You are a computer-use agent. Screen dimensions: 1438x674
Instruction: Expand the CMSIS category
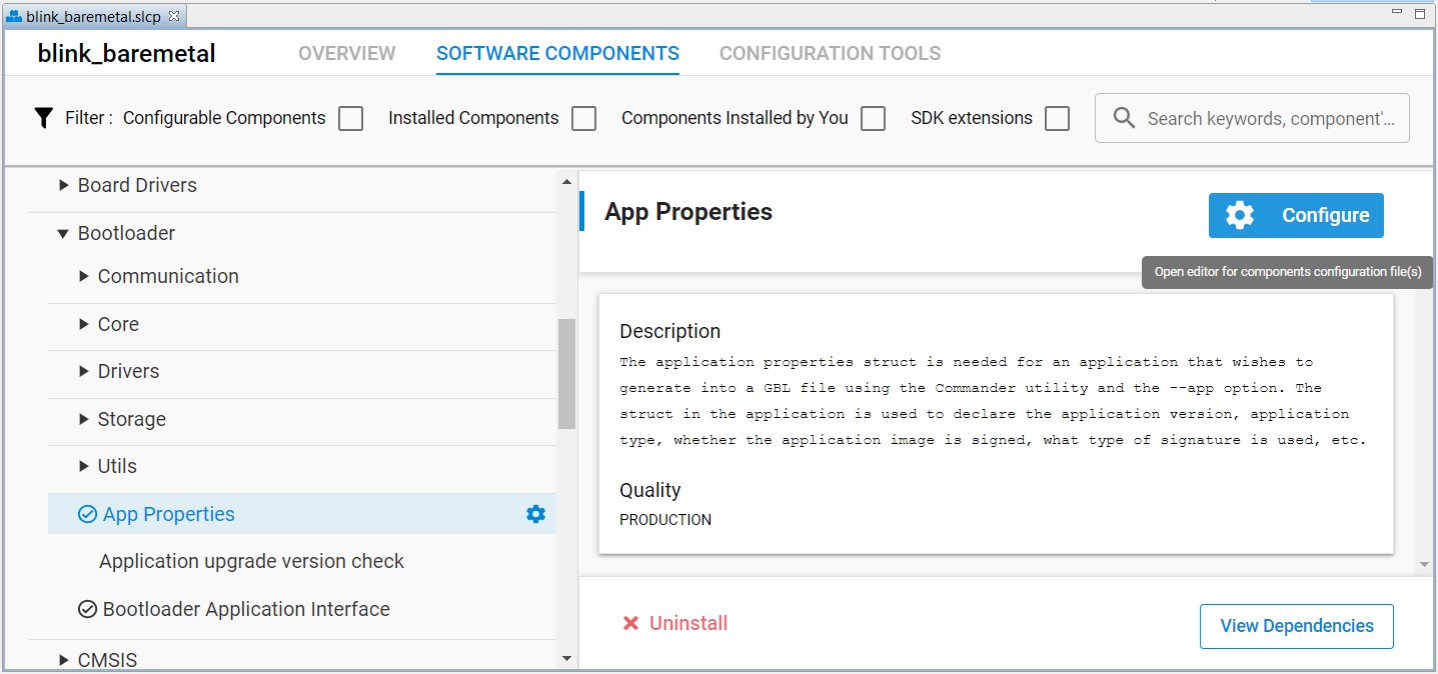[63, 658]
